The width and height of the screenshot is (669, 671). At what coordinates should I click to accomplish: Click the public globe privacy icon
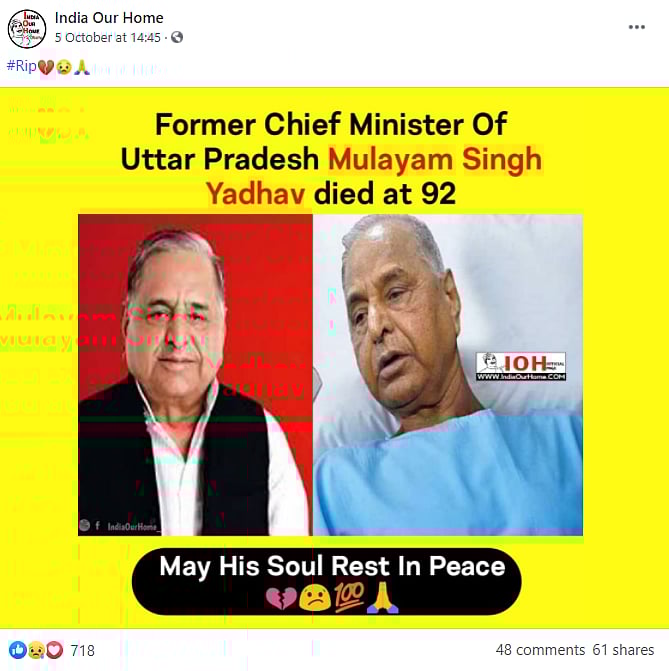pyautogui.click(x=177, y=38)
